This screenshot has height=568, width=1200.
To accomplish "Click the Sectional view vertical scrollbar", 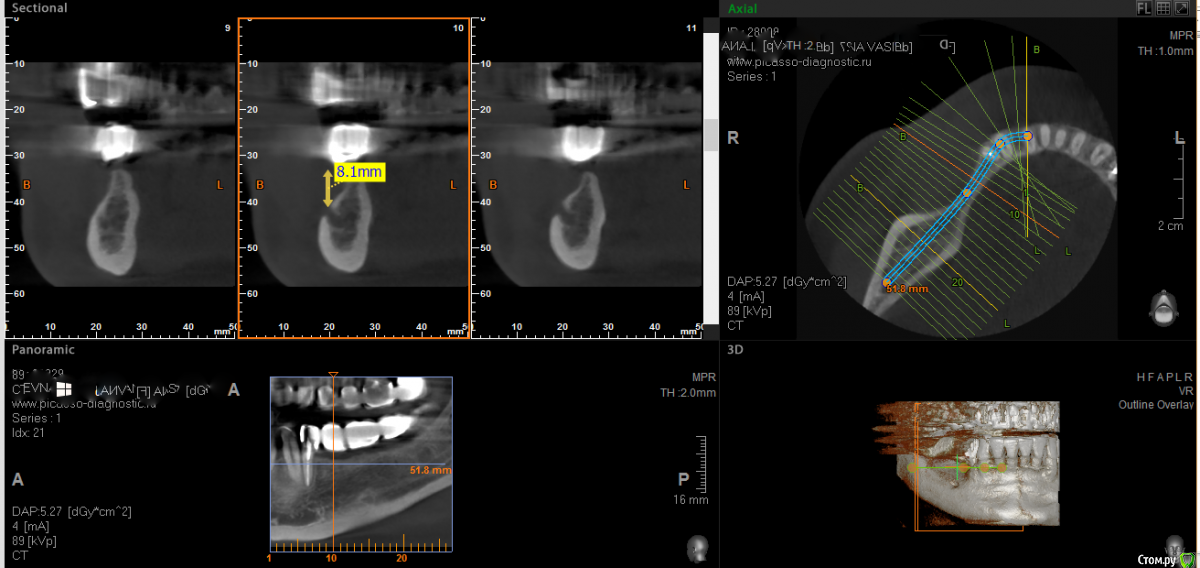I will coord(711,135).
